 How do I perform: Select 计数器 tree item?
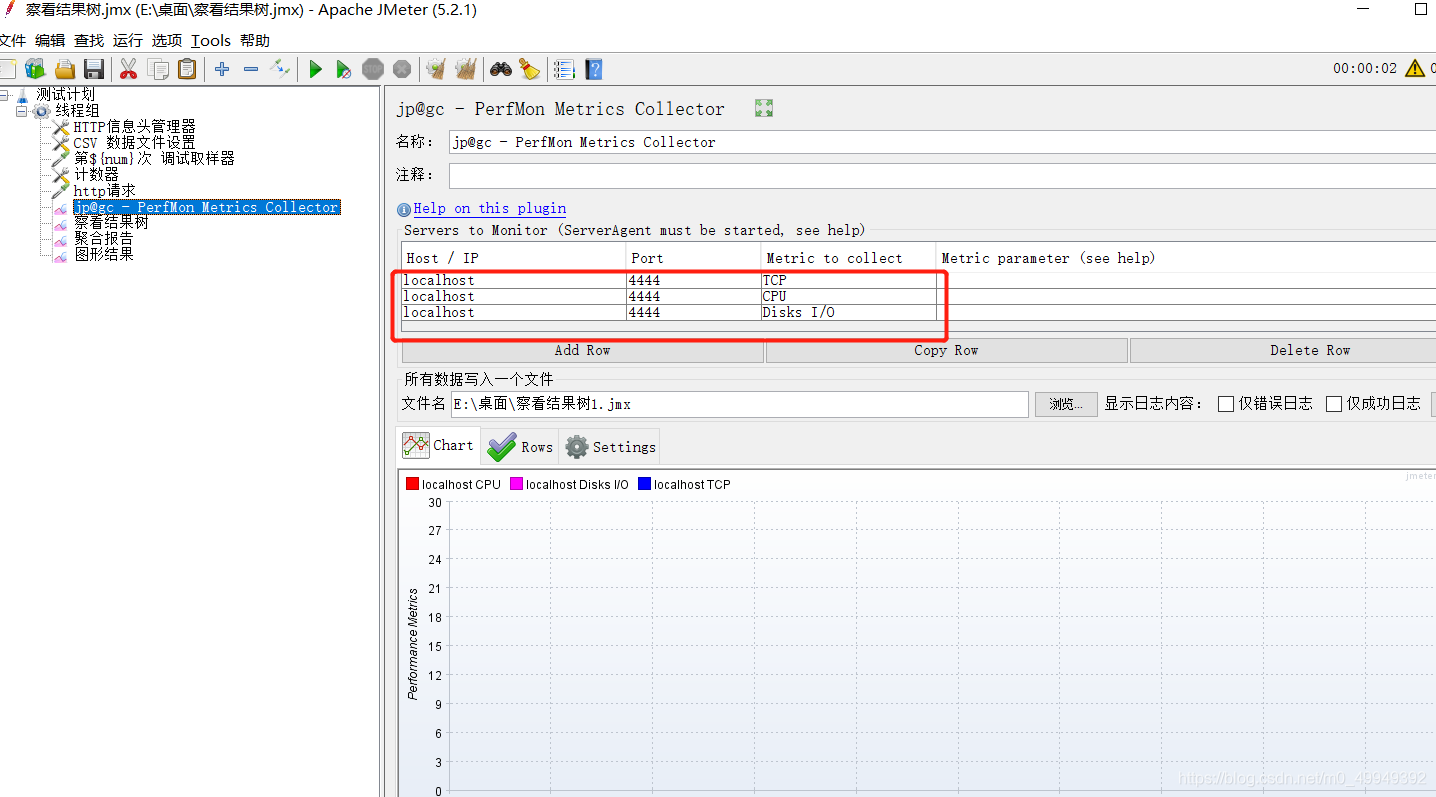(96, 174)
